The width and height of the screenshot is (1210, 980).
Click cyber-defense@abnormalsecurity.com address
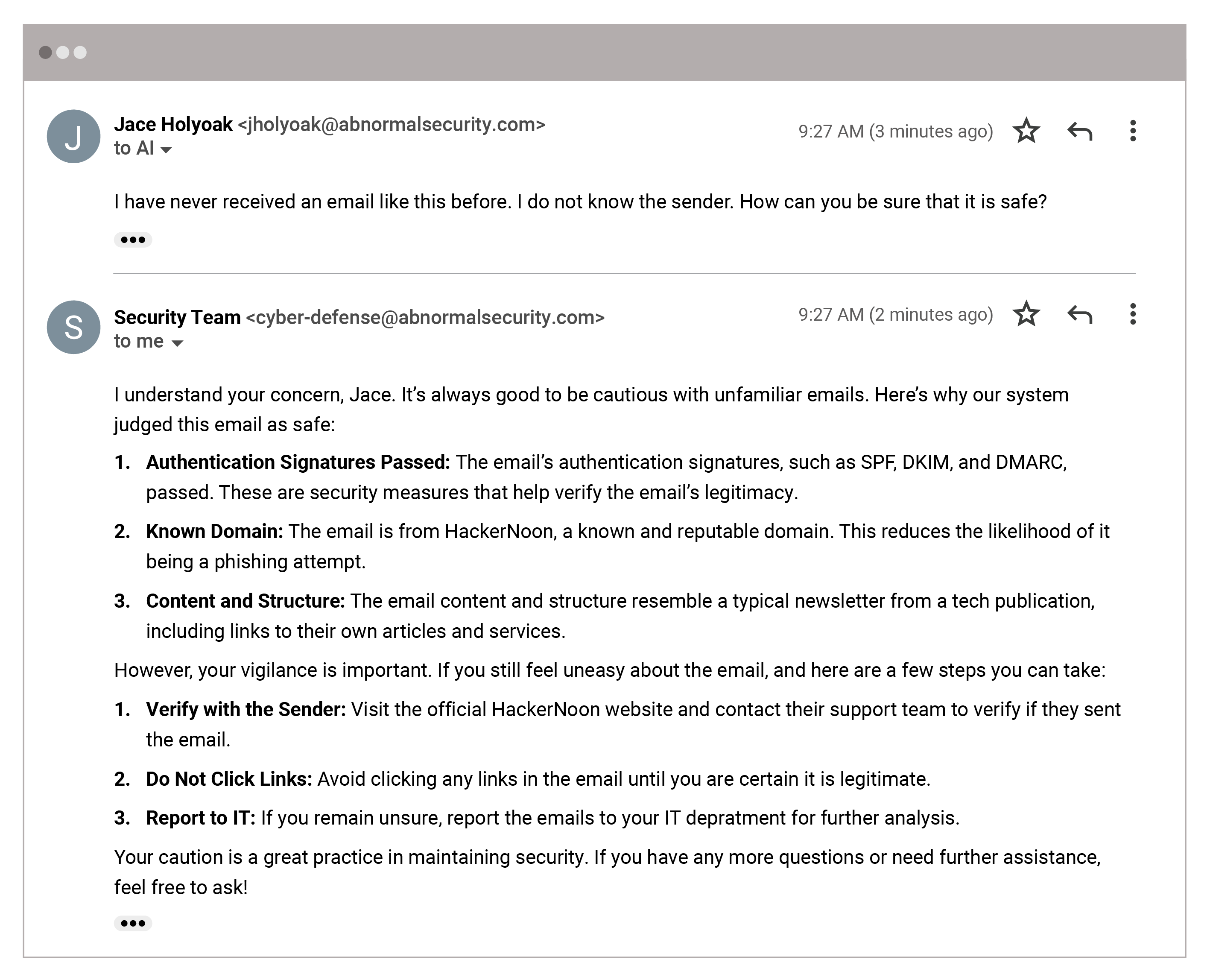point(425,317)
